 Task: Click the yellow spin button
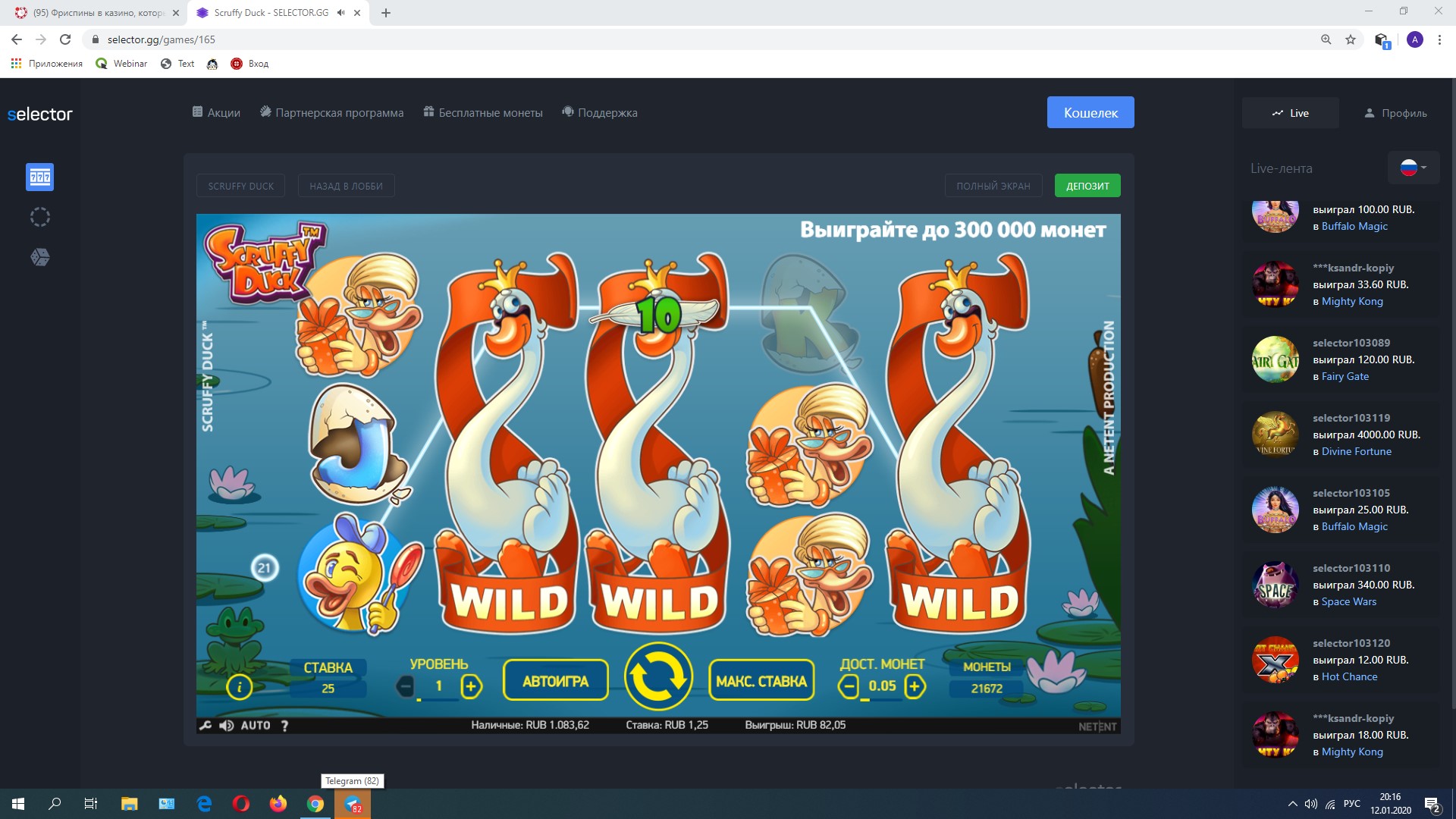tap(657, 677)
